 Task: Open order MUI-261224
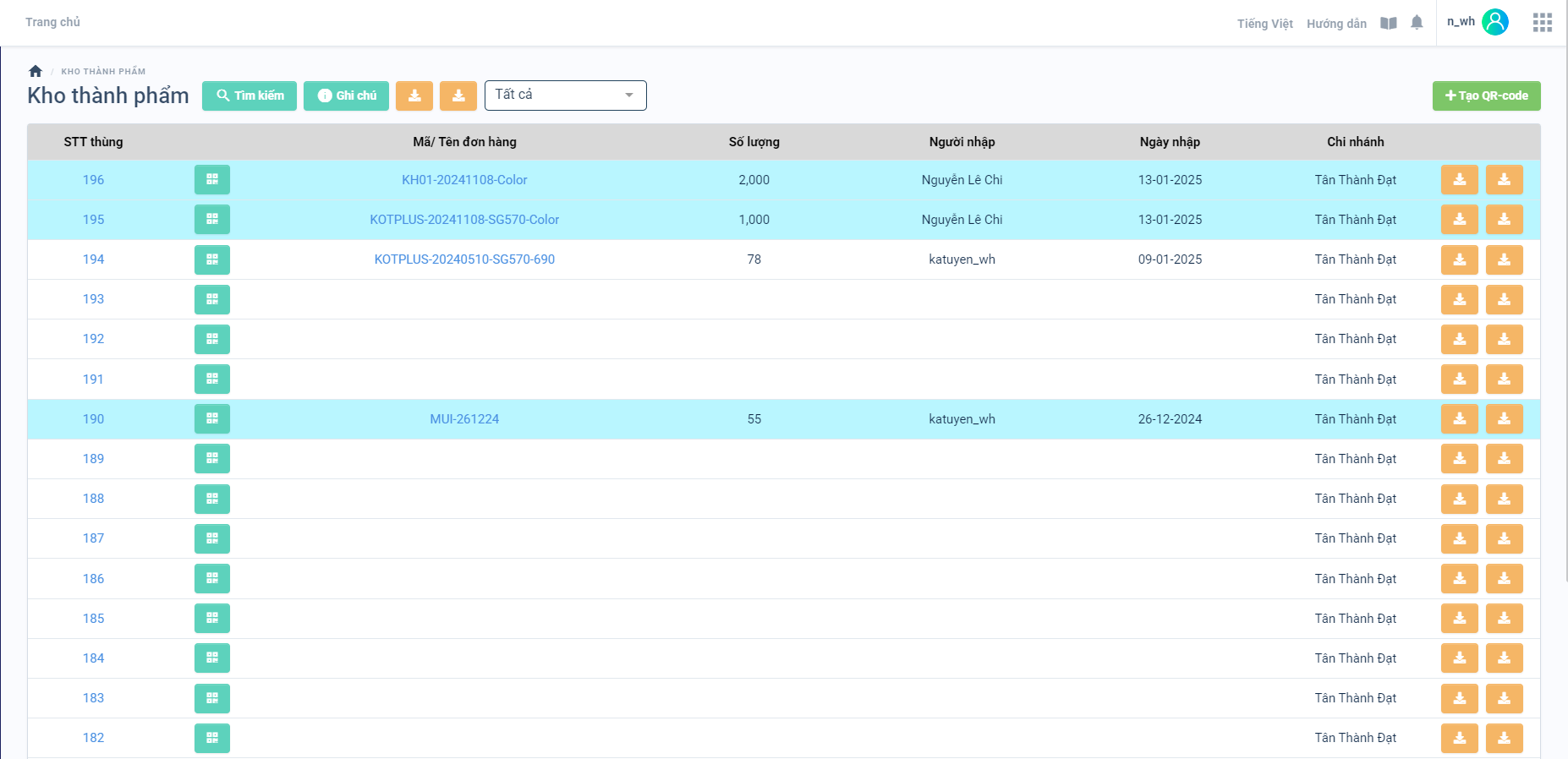click(x=464, y=419)
